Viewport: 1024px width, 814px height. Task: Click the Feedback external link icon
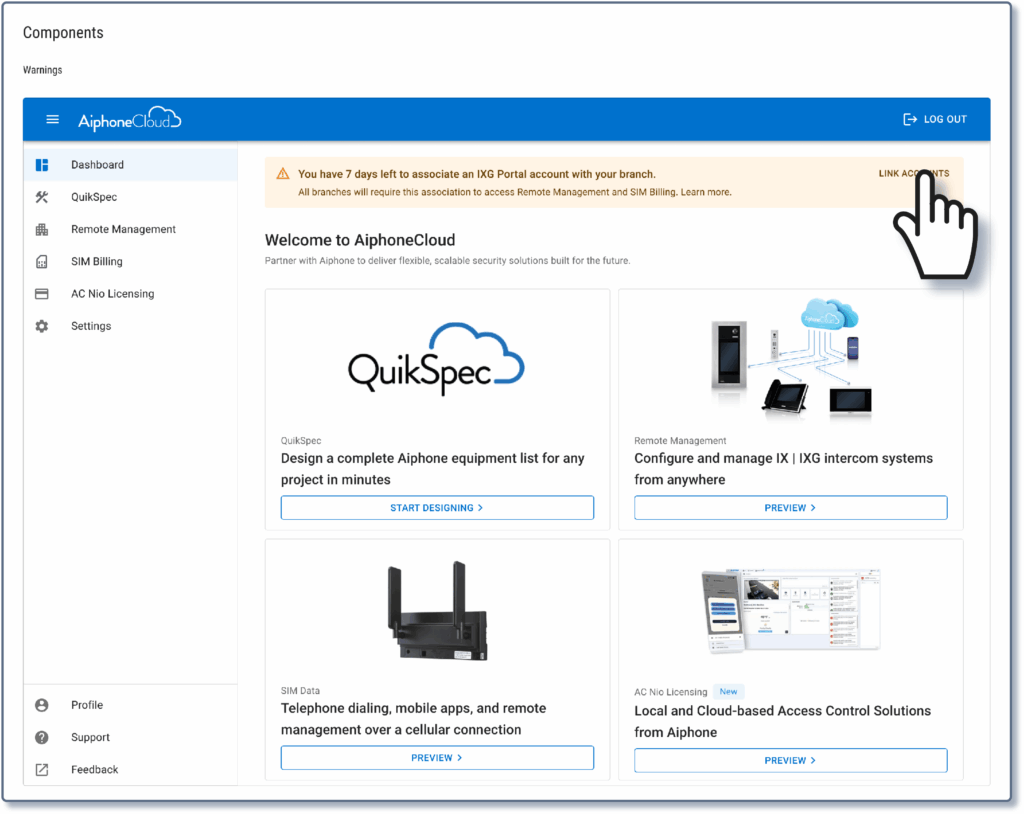[42, 770]
